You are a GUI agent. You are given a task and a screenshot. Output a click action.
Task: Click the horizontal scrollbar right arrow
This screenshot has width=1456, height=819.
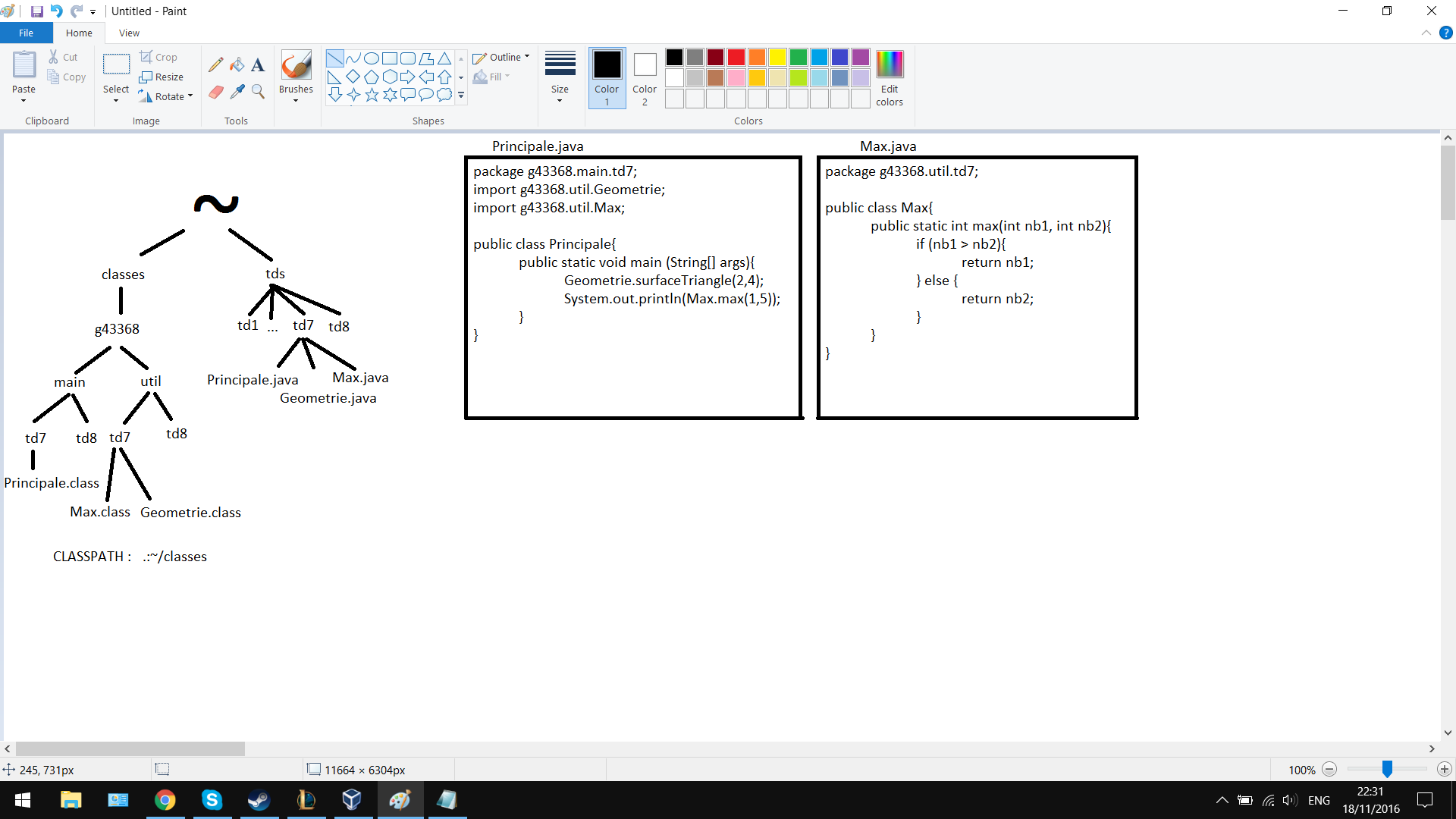(1432, 748)
